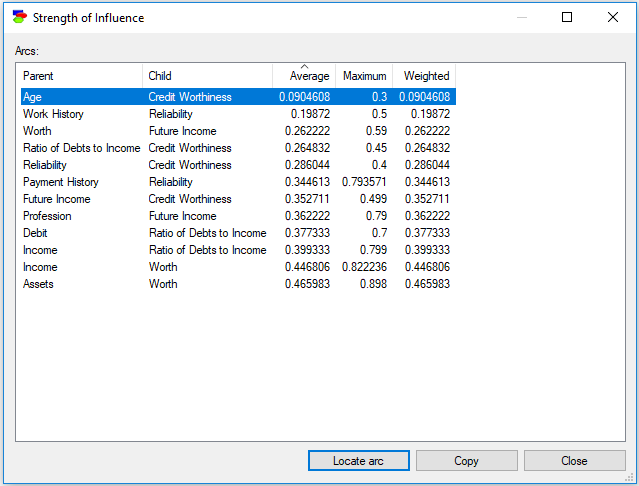
Task: Sort by the Average column header
Action: pyautogui.click(x=304, y=76)
